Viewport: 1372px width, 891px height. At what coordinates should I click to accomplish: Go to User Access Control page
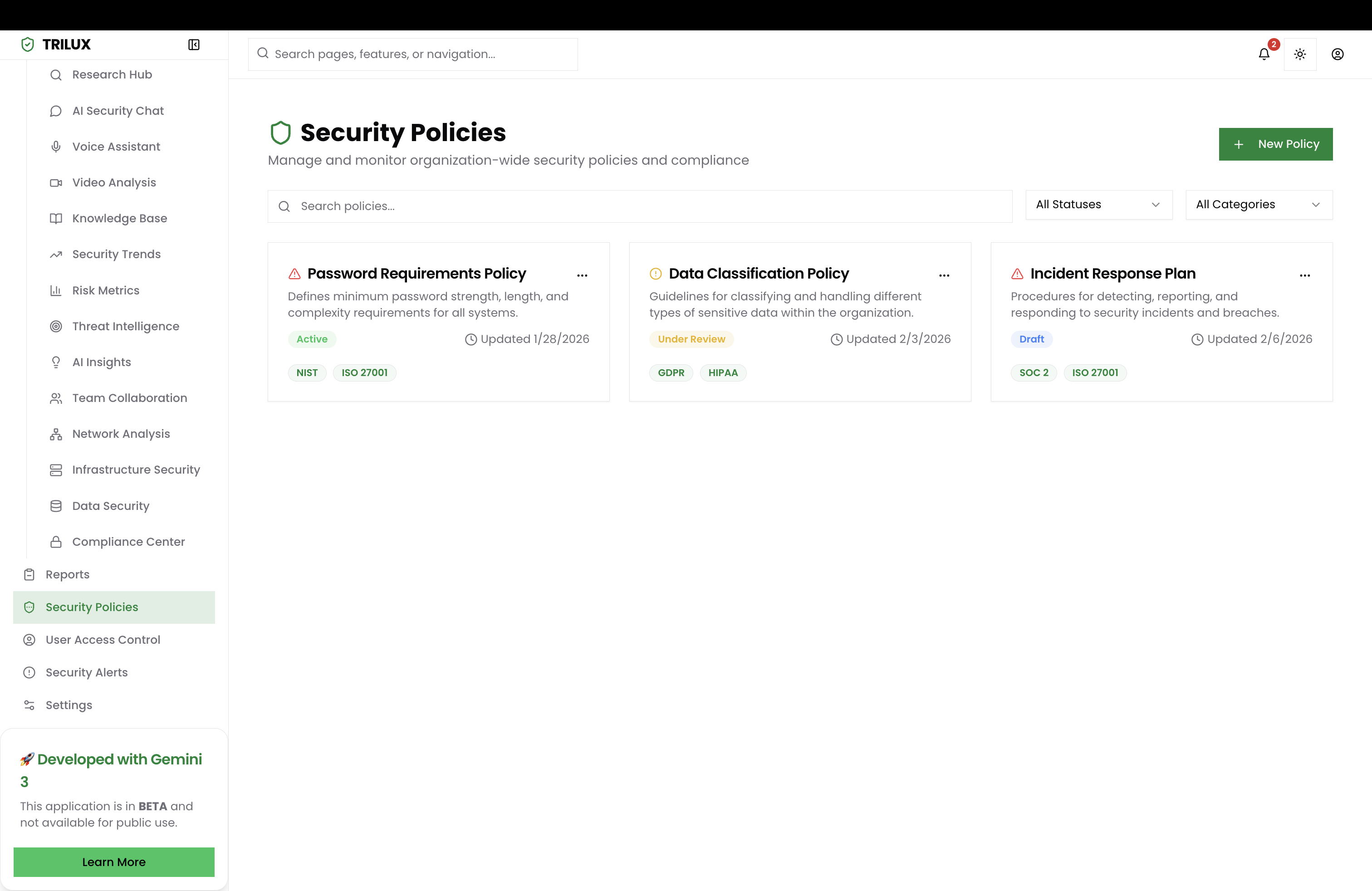click(103, 640)
